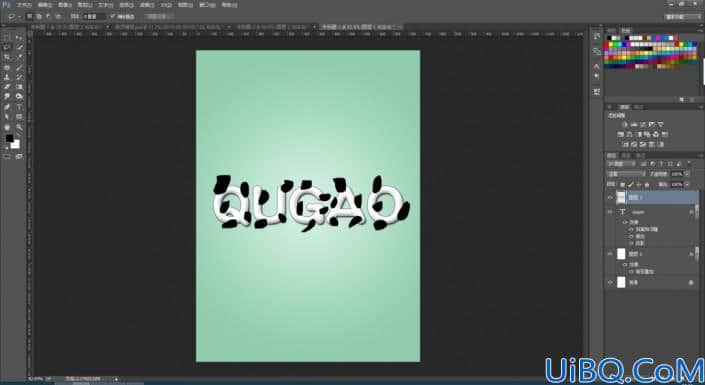Select the Lasso tool in toolbox
The width and height of the screenshot is (705, 385).
pos(7,47)
